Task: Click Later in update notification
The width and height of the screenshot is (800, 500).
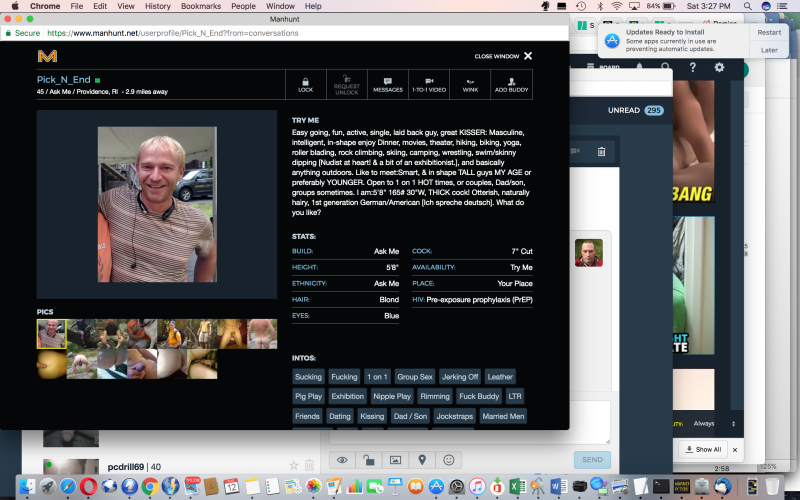Action: click(769, 50)
